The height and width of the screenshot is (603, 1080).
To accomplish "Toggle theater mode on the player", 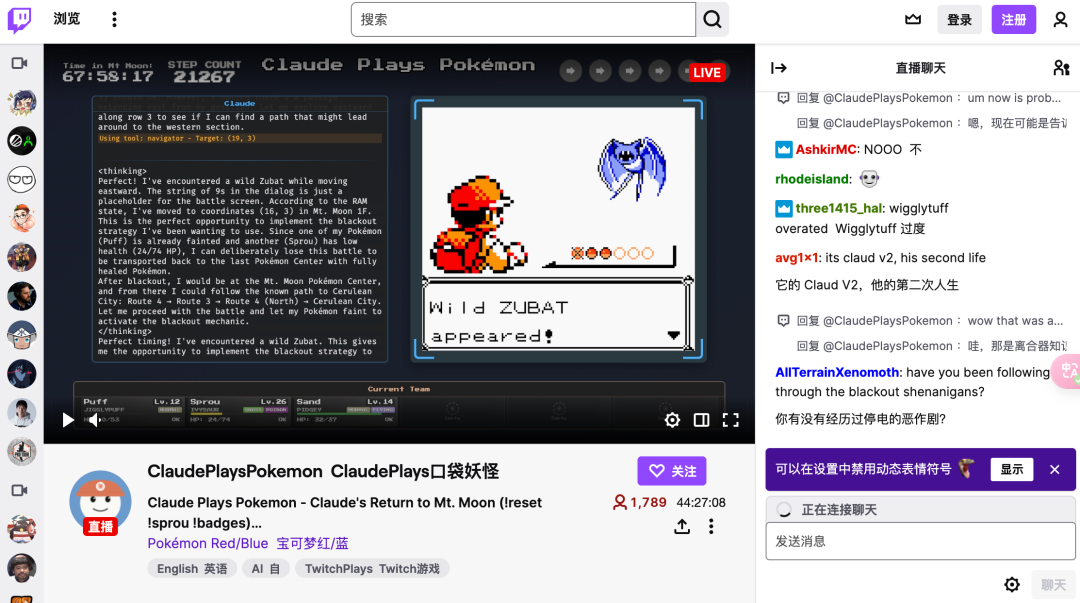I will [x=701, y=420].
